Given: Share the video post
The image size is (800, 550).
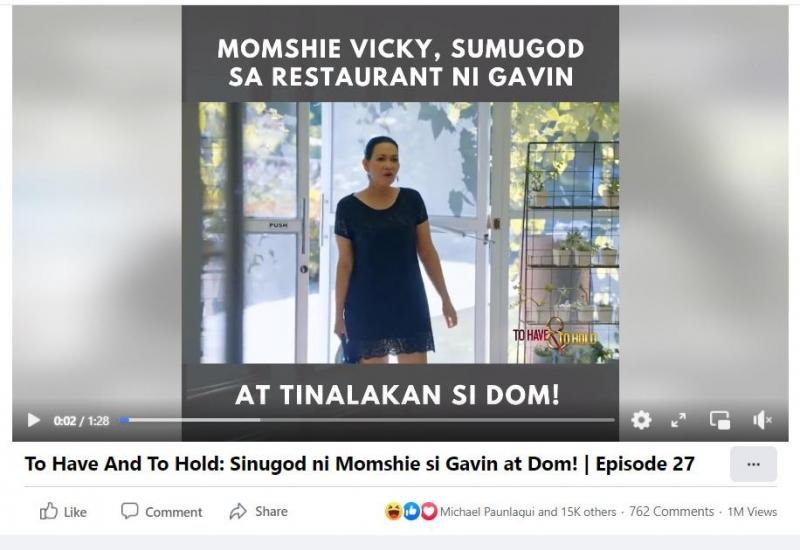Looking at the screenshot, I should pyautogui.click(x=258, y=511).
